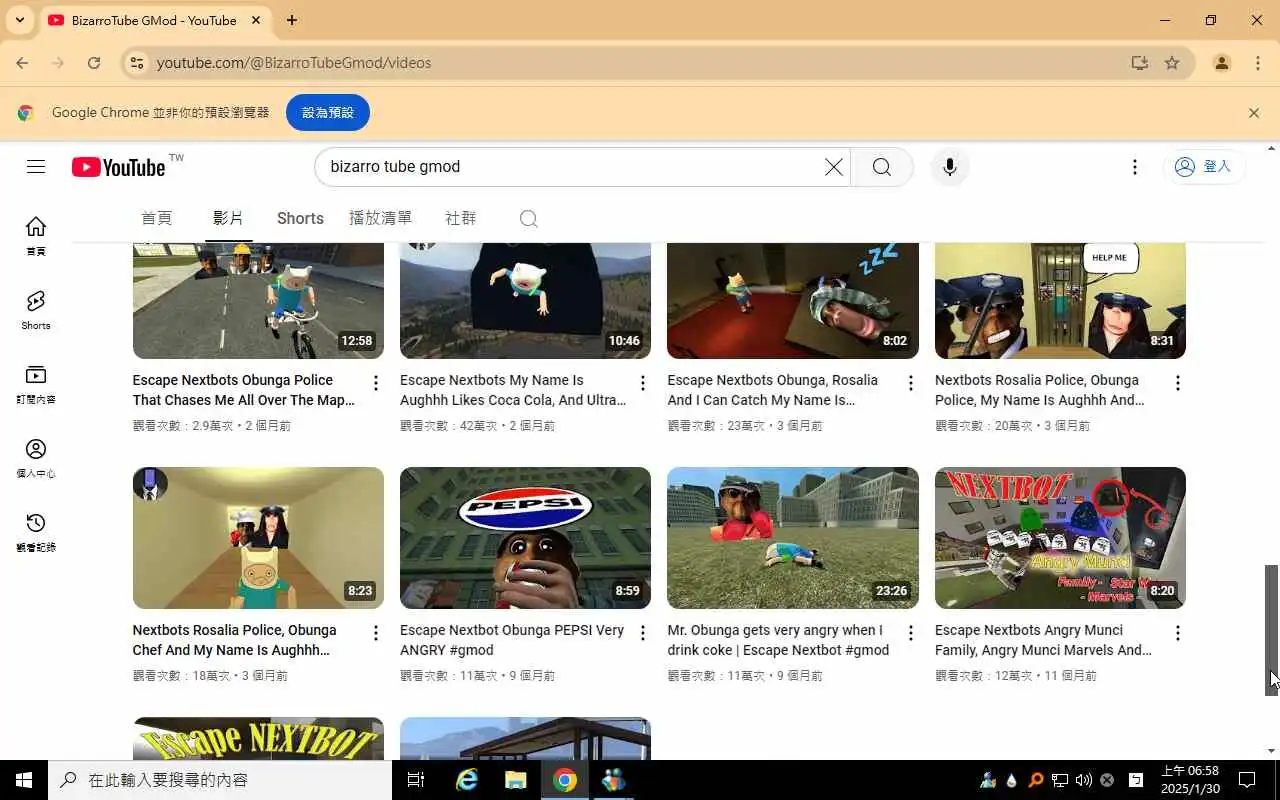The height and width of the screenshot is (800, 1280).
Task: Open options for Likes Coca Cola video
Action: pyautogui.click(x=643, y=383)
